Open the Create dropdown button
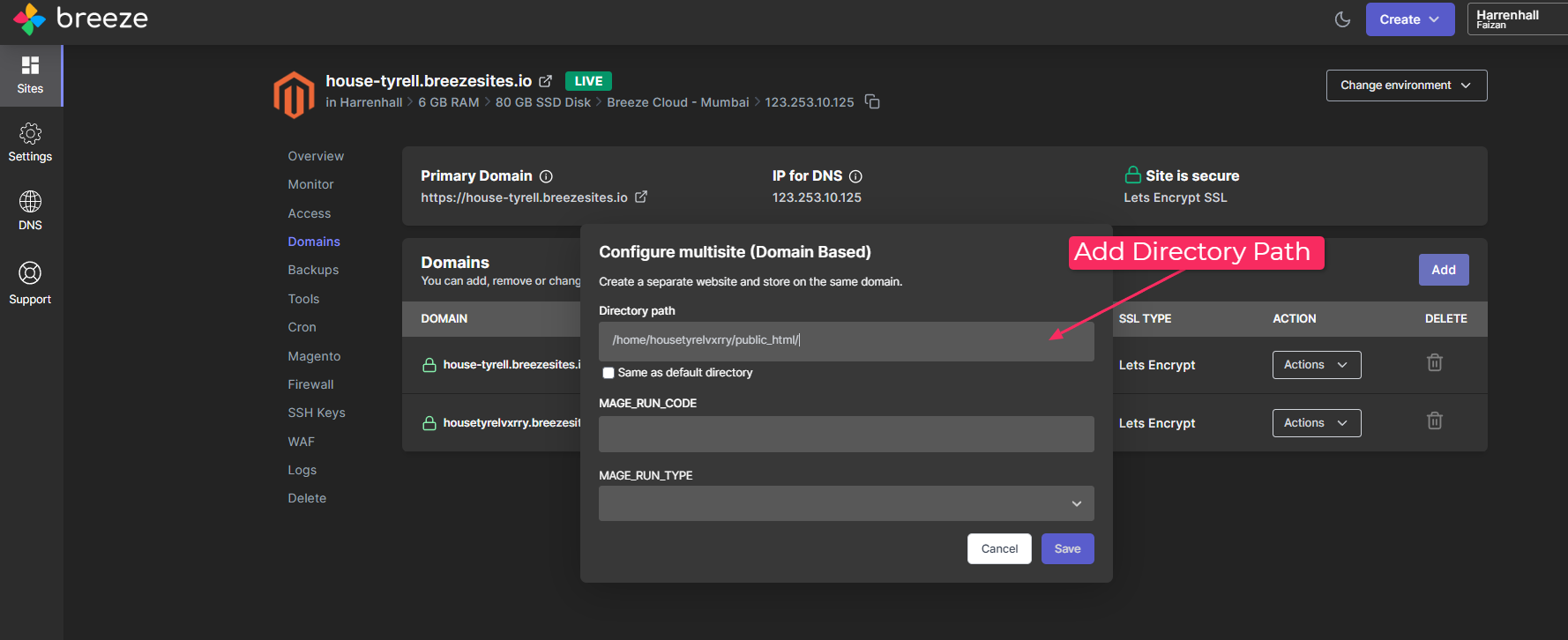This screenshot has width=1568, height=640. tap(1409, 19)
